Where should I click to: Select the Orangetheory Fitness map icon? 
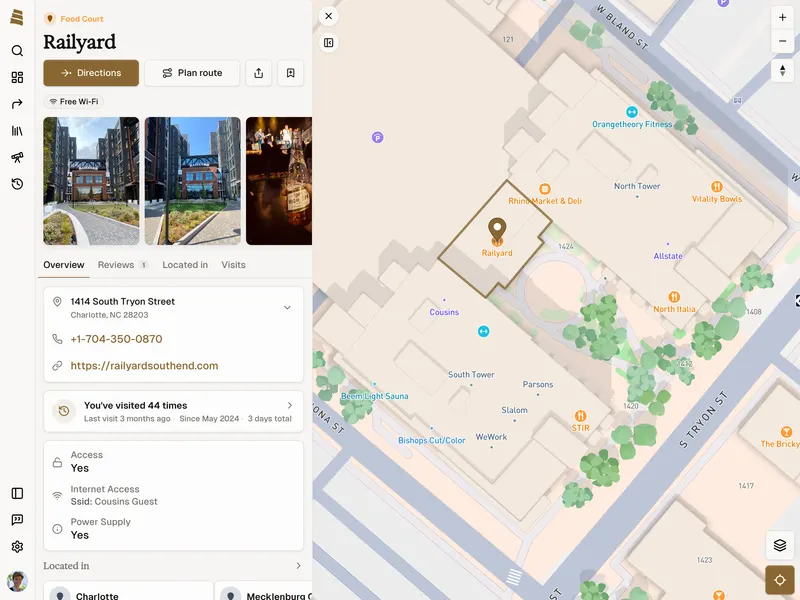[x=632, y=112]
